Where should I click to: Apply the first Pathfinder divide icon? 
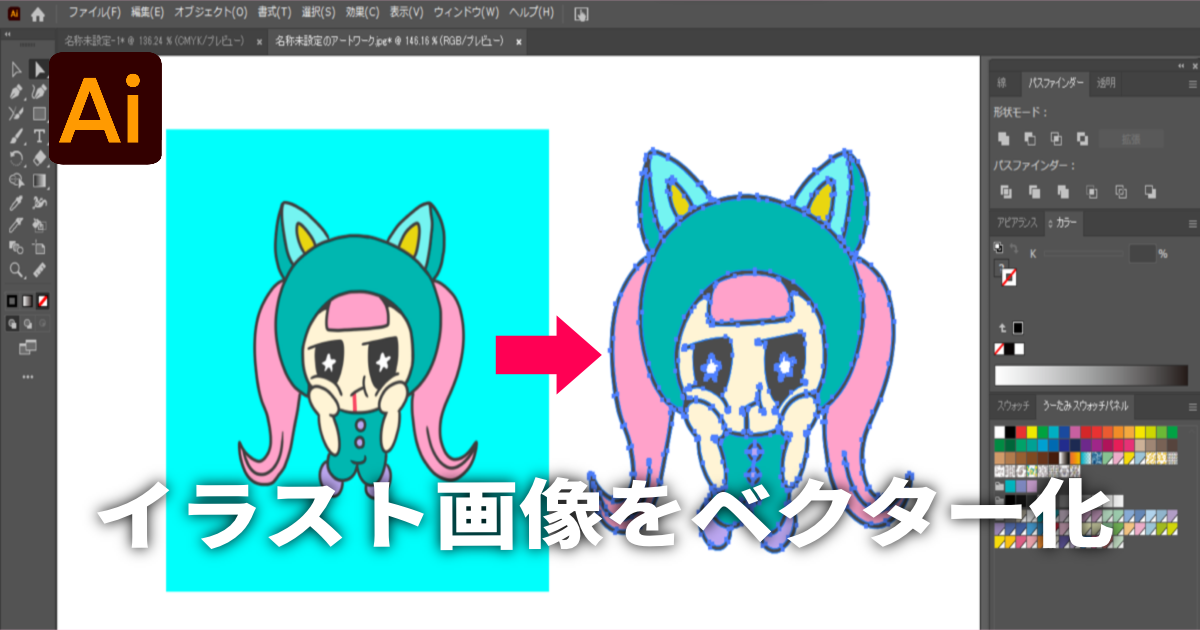pyautogui.click(x=1006, y=192)
